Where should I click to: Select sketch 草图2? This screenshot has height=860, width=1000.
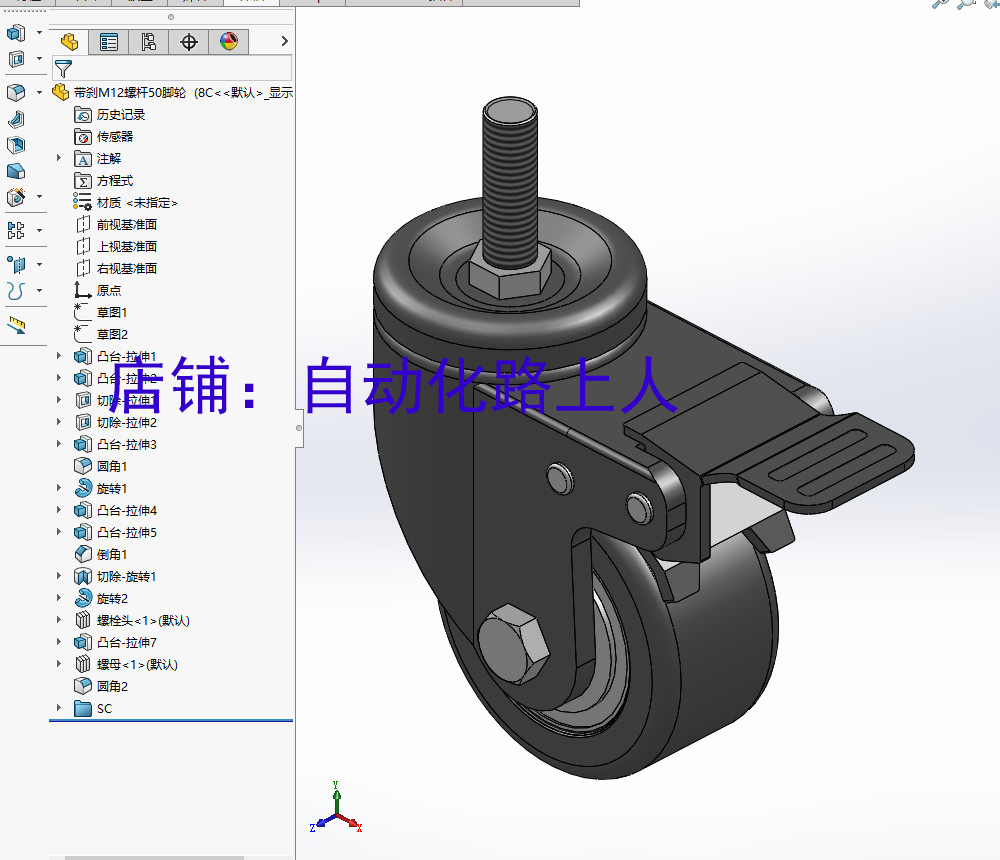click(112, 334)
